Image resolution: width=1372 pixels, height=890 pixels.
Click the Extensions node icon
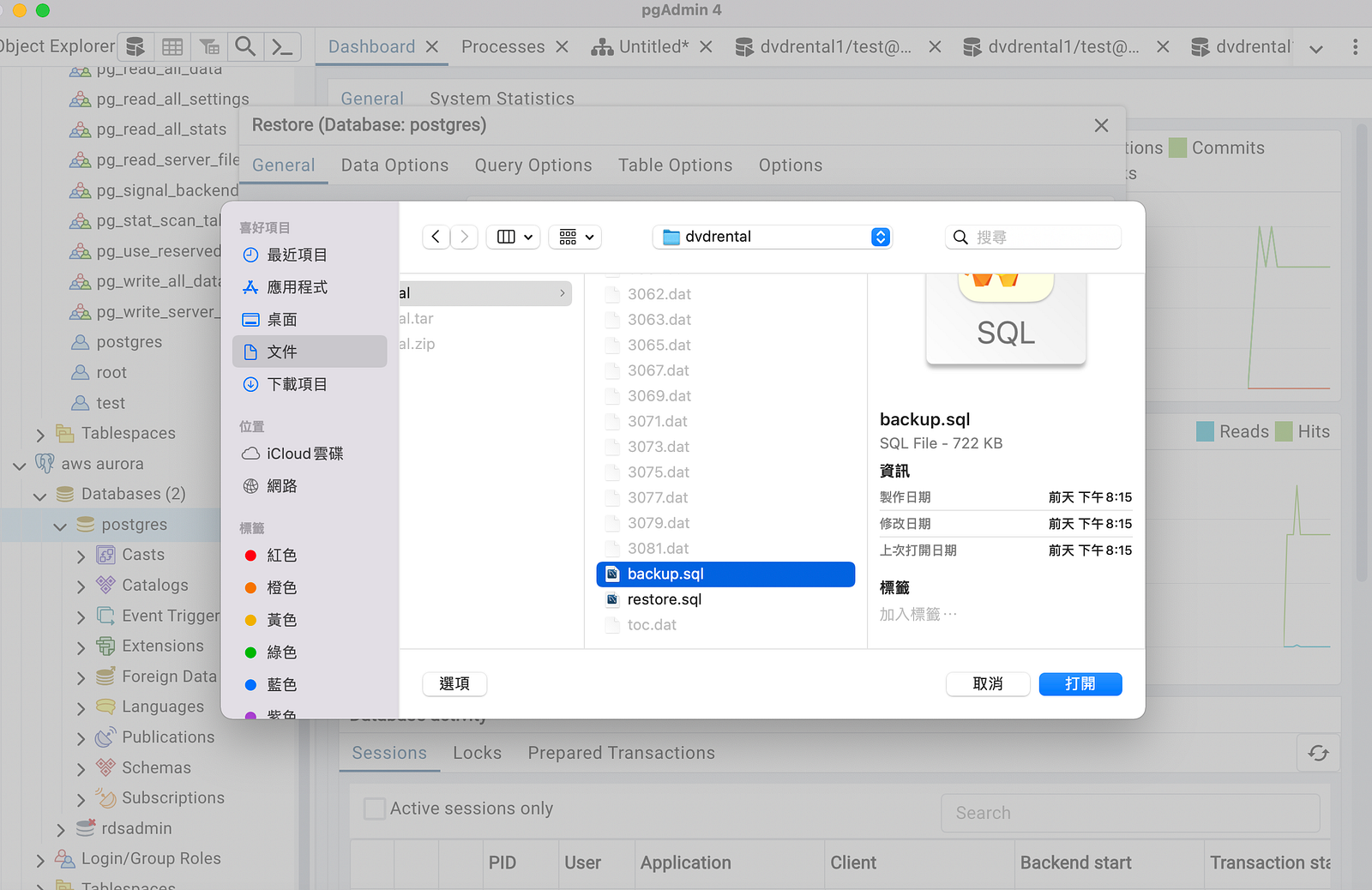click(105, 646)
